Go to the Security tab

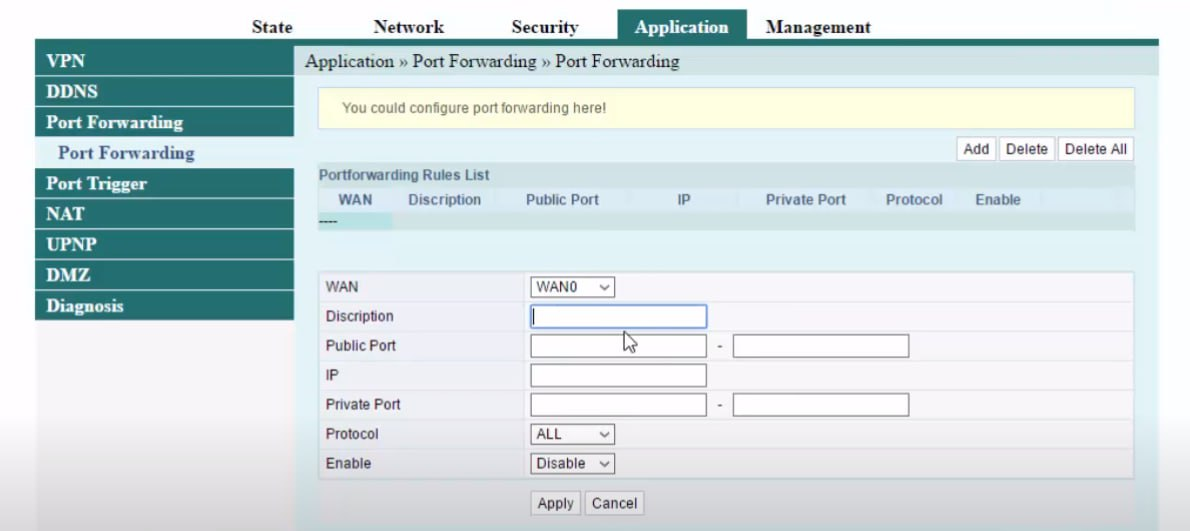544,27
